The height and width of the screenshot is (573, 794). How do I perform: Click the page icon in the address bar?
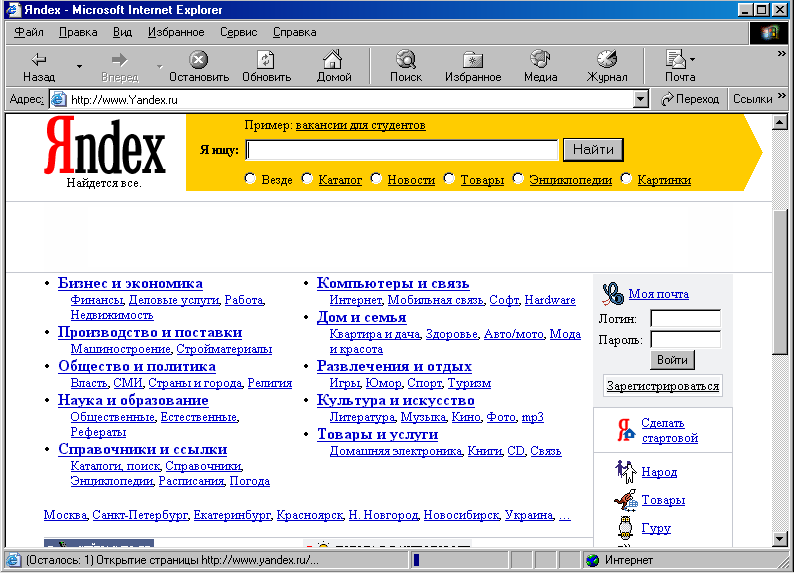coord(59,99)
